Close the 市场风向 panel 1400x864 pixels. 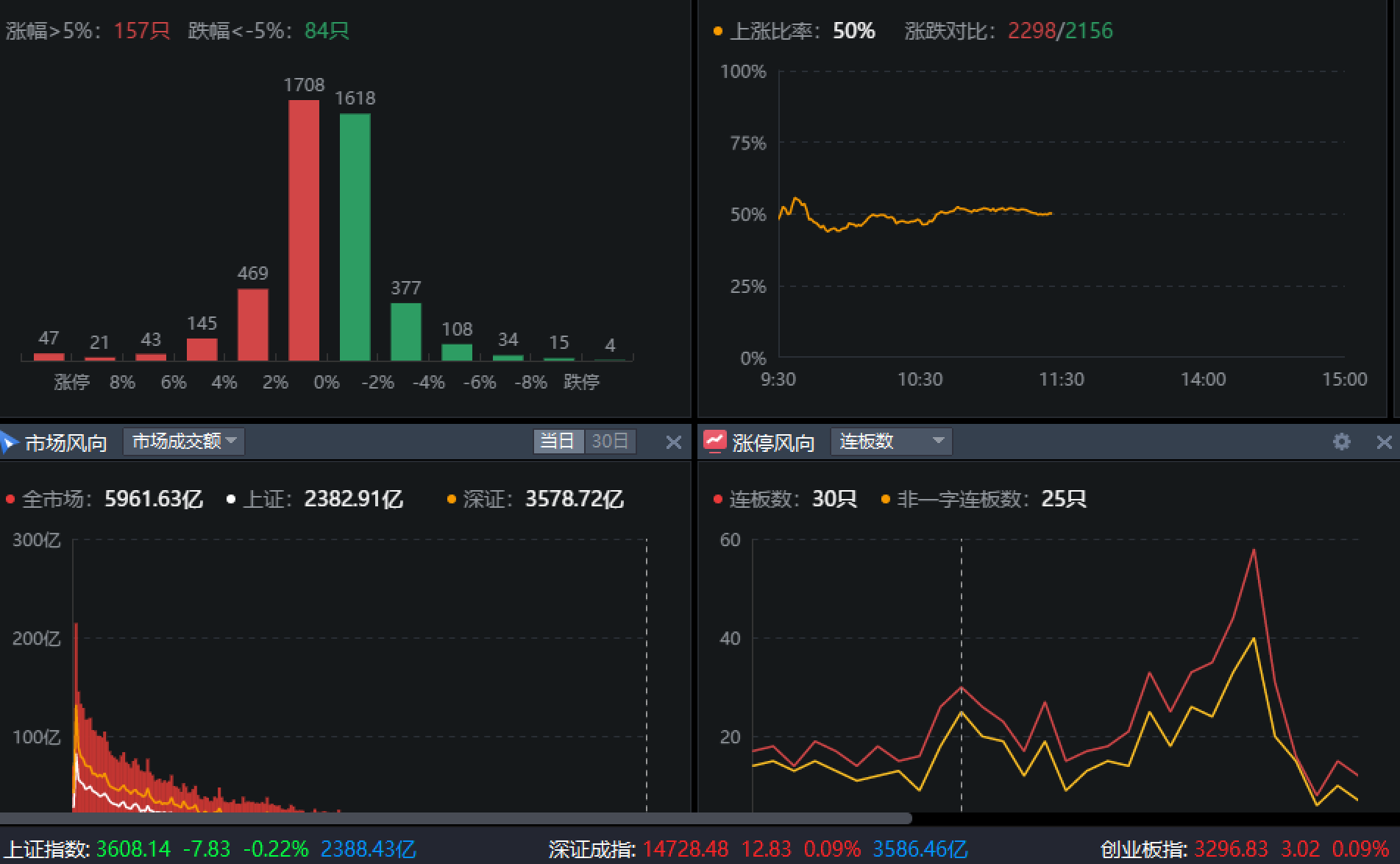(673, 442)
